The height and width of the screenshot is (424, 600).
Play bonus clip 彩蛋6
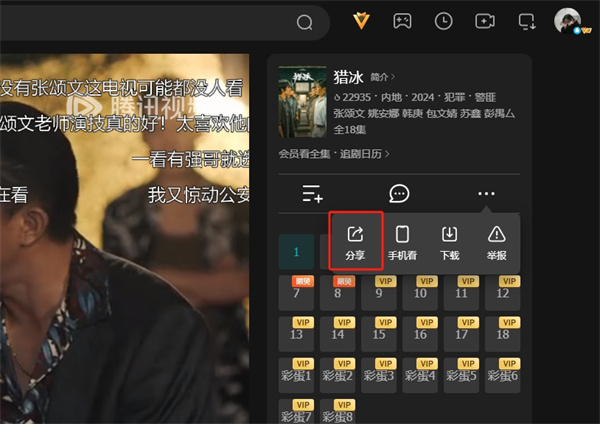tap(503, 375)
